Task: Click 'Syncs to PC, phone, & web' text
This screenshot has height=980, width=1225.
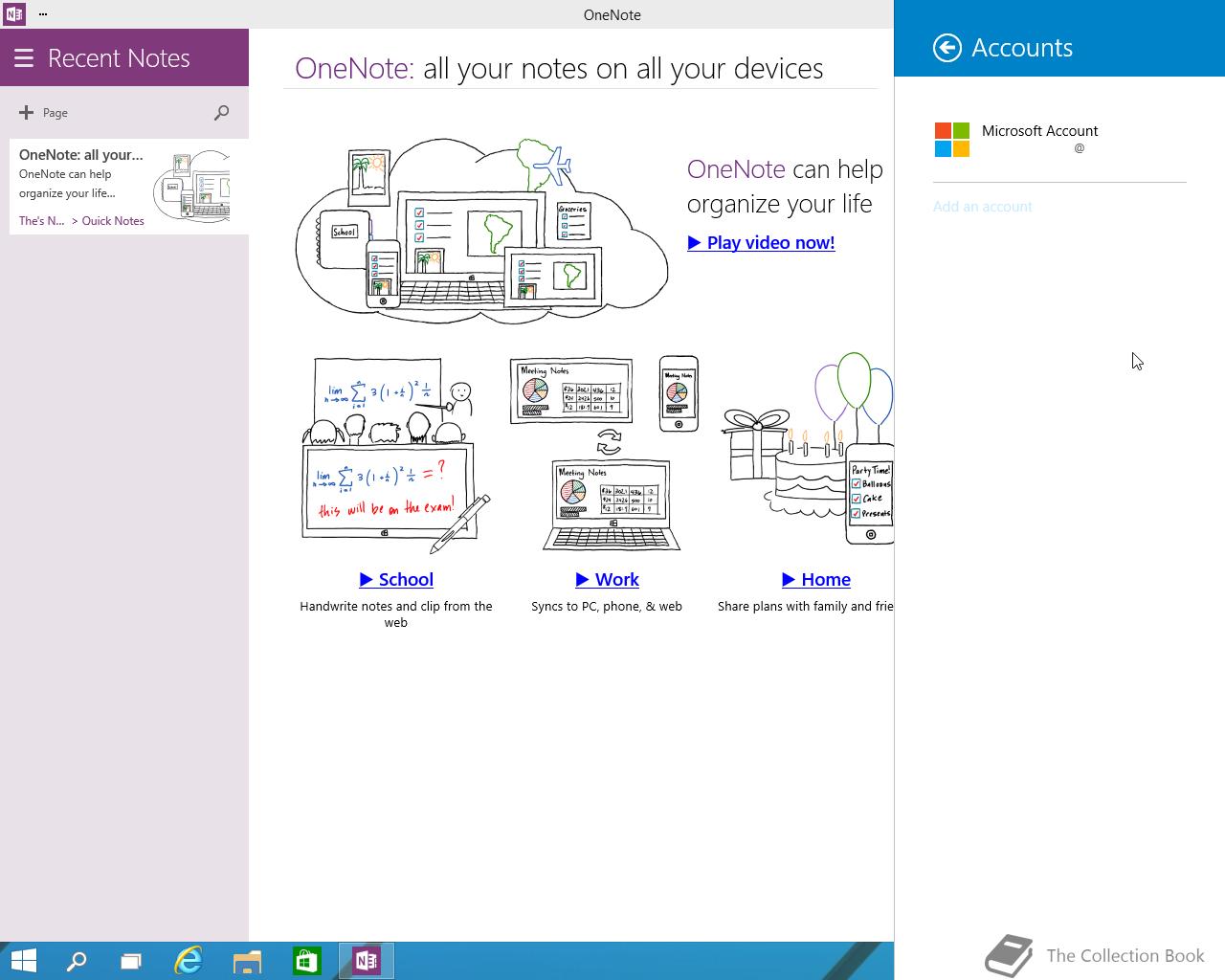Action: [x=607, y=607]
